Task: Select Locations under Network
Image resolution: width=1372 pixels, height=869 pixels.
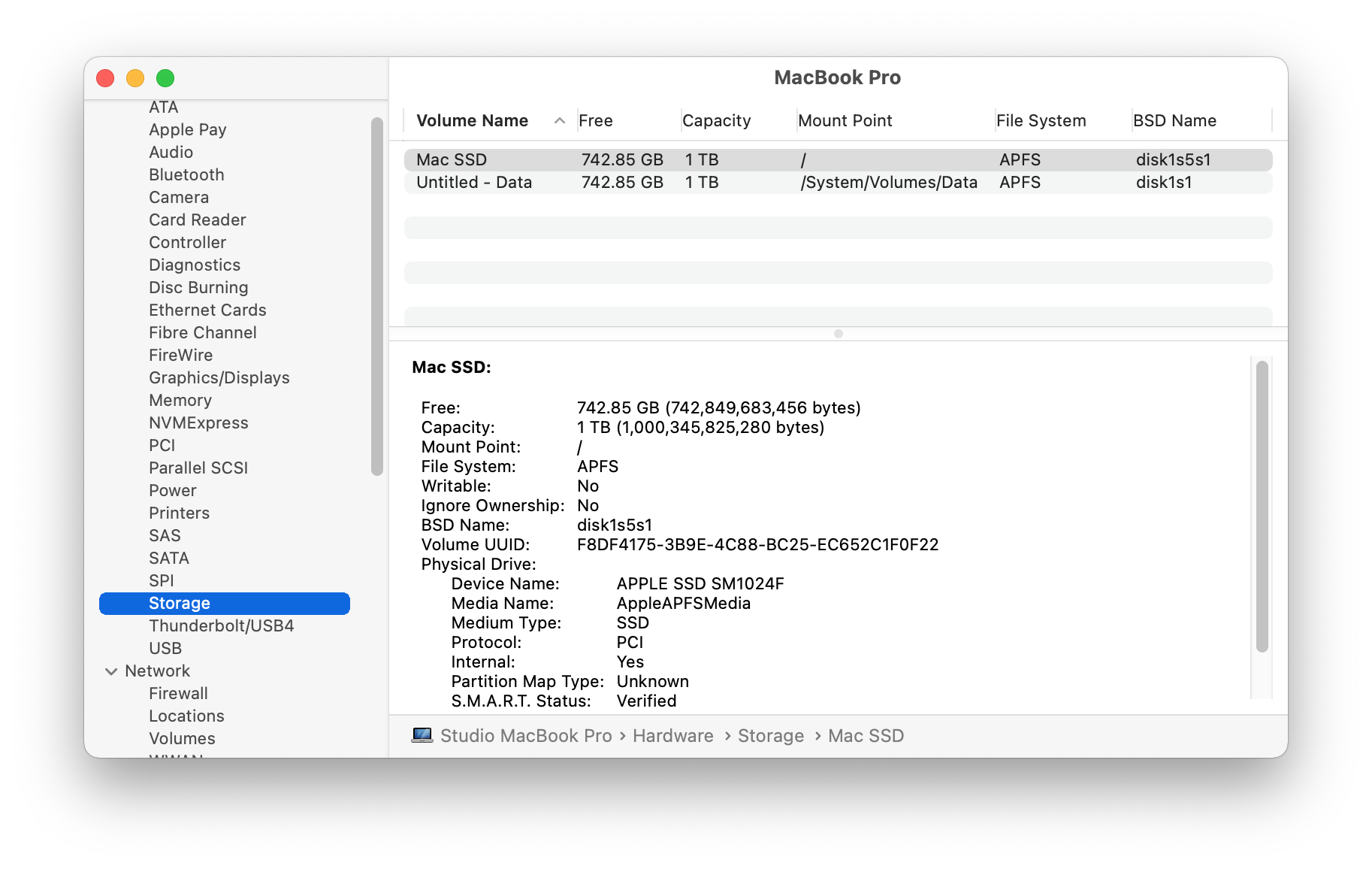Action: tap(187, 716)
